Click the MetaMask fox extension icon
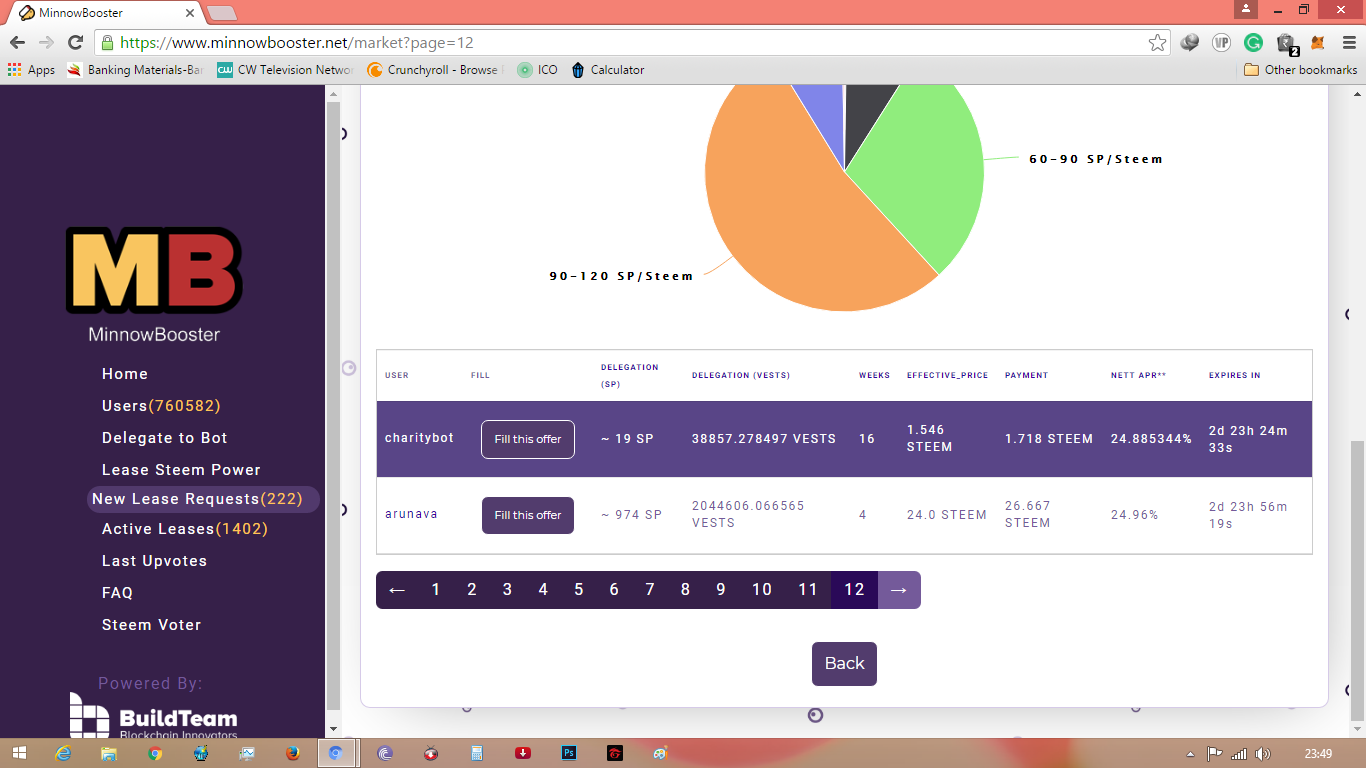The width and height of the screenshot is (1366, 768). (x=1318, y=43)
